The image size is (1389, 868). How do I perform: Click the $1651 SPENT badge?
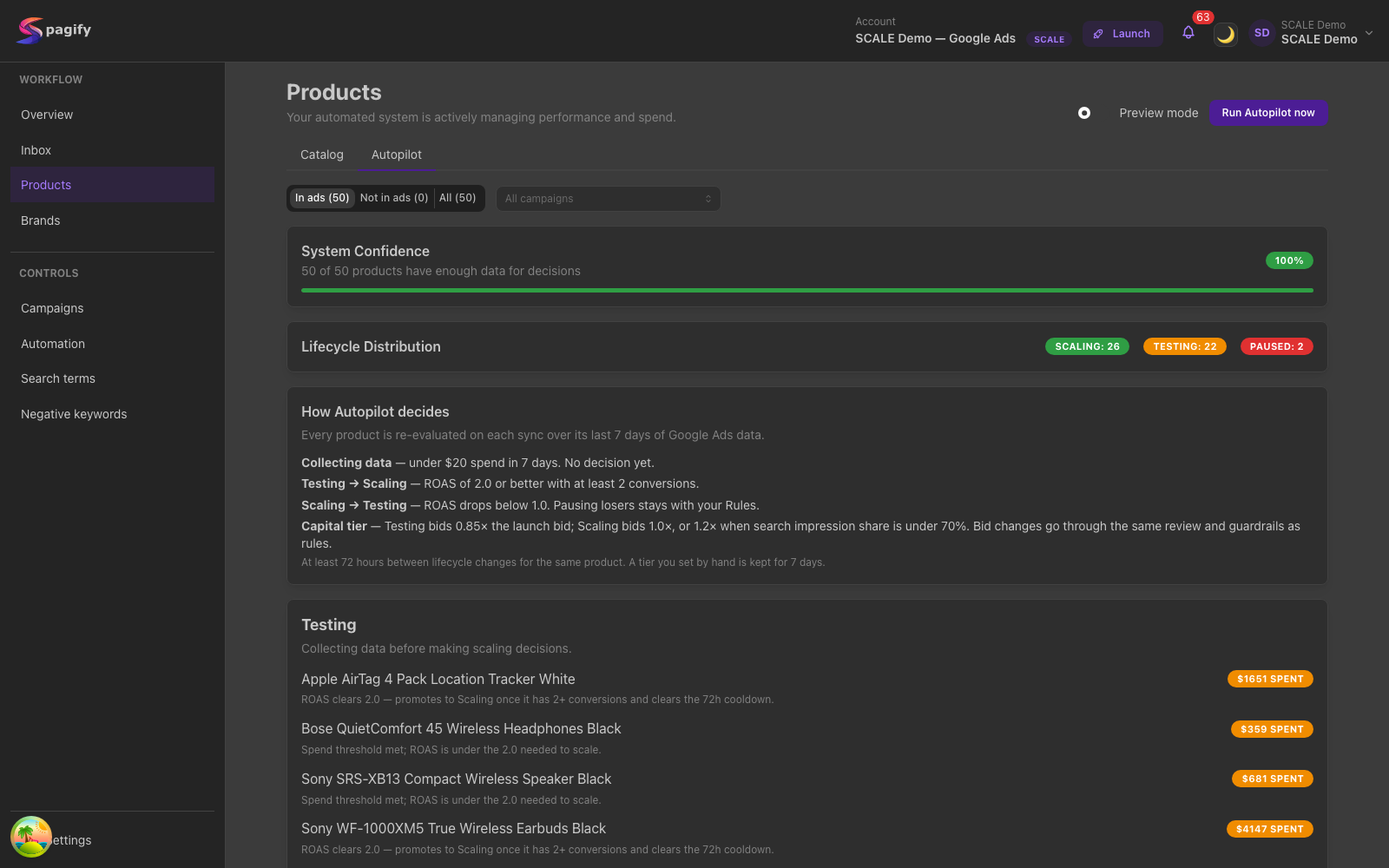[x=1270, y=679]
